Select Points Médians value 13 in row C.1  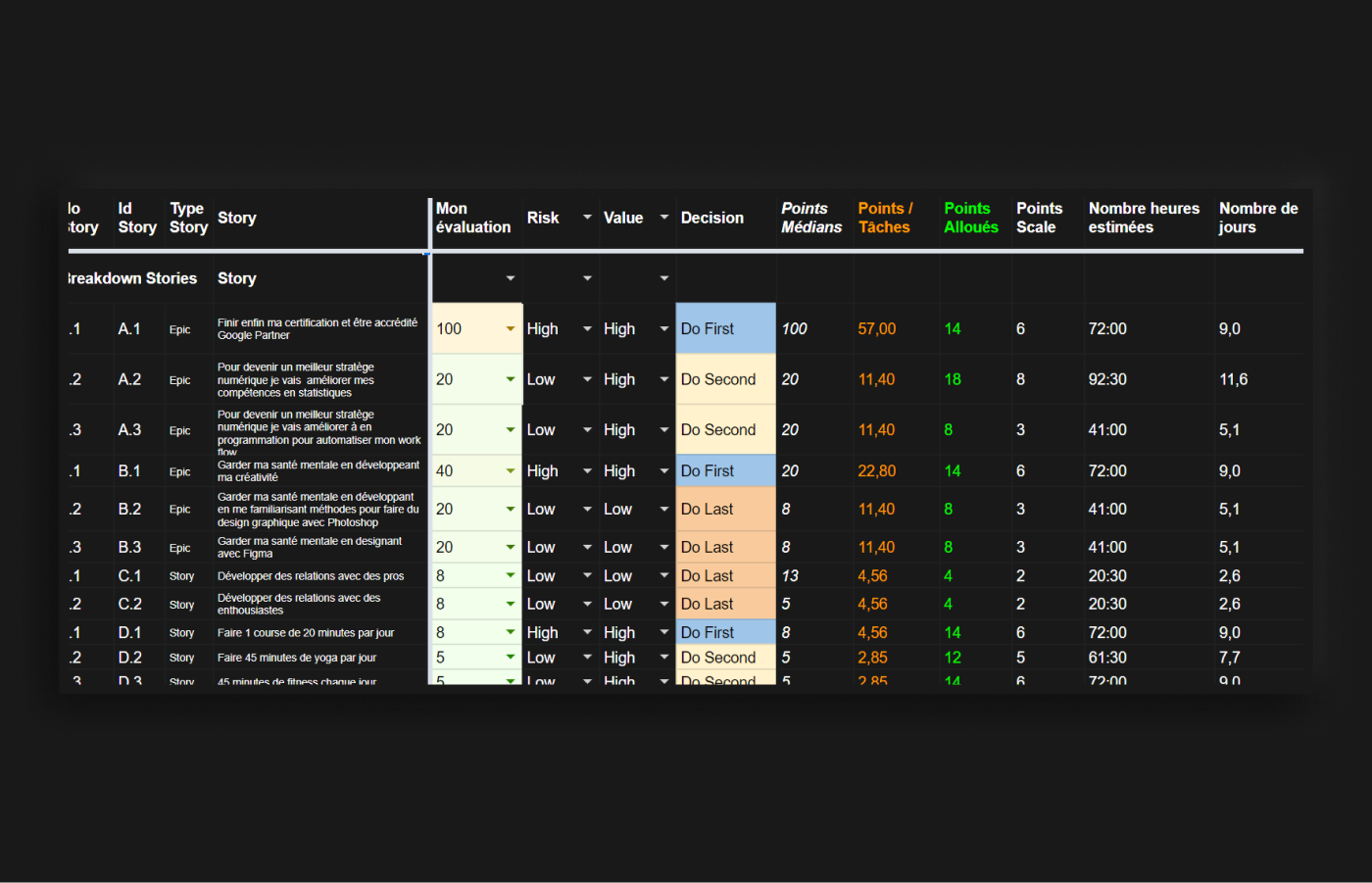(x=790, y=576)
